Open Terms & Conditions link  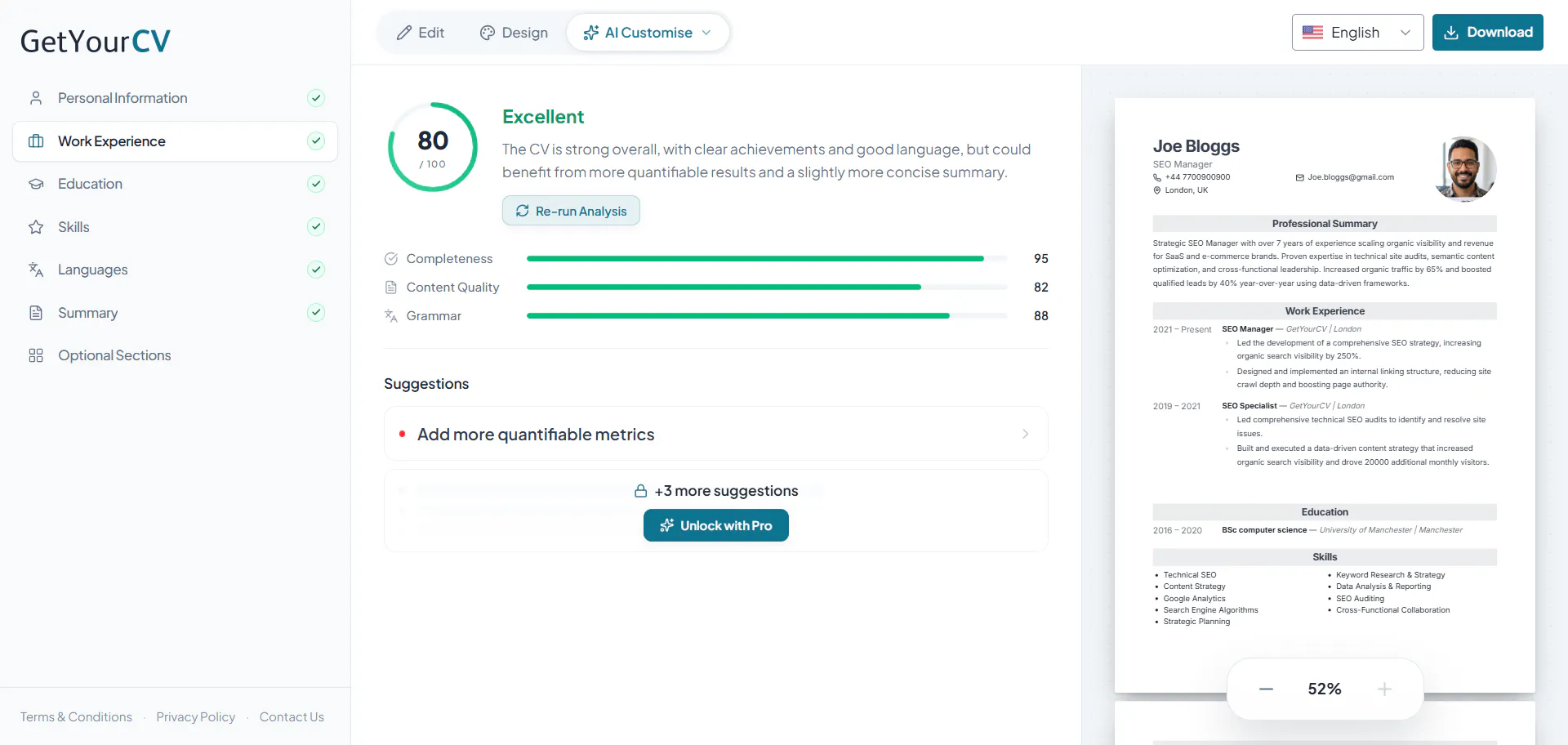[76, 717]
